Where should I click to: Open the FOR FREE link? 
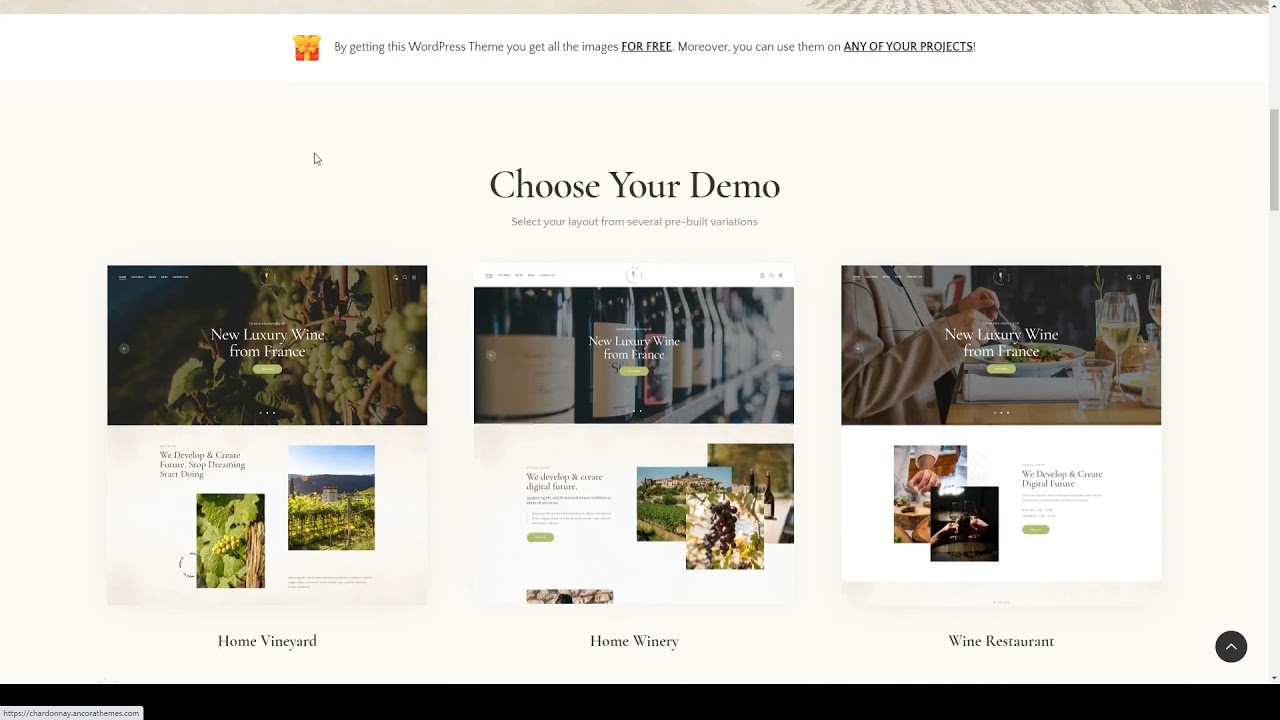point(646,47)
